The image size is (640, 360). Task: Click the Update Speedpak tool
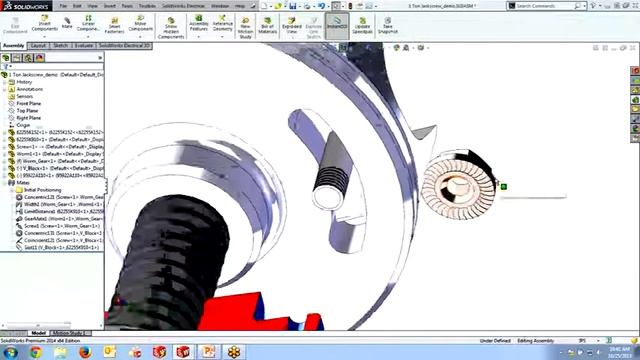click(362, 26)
